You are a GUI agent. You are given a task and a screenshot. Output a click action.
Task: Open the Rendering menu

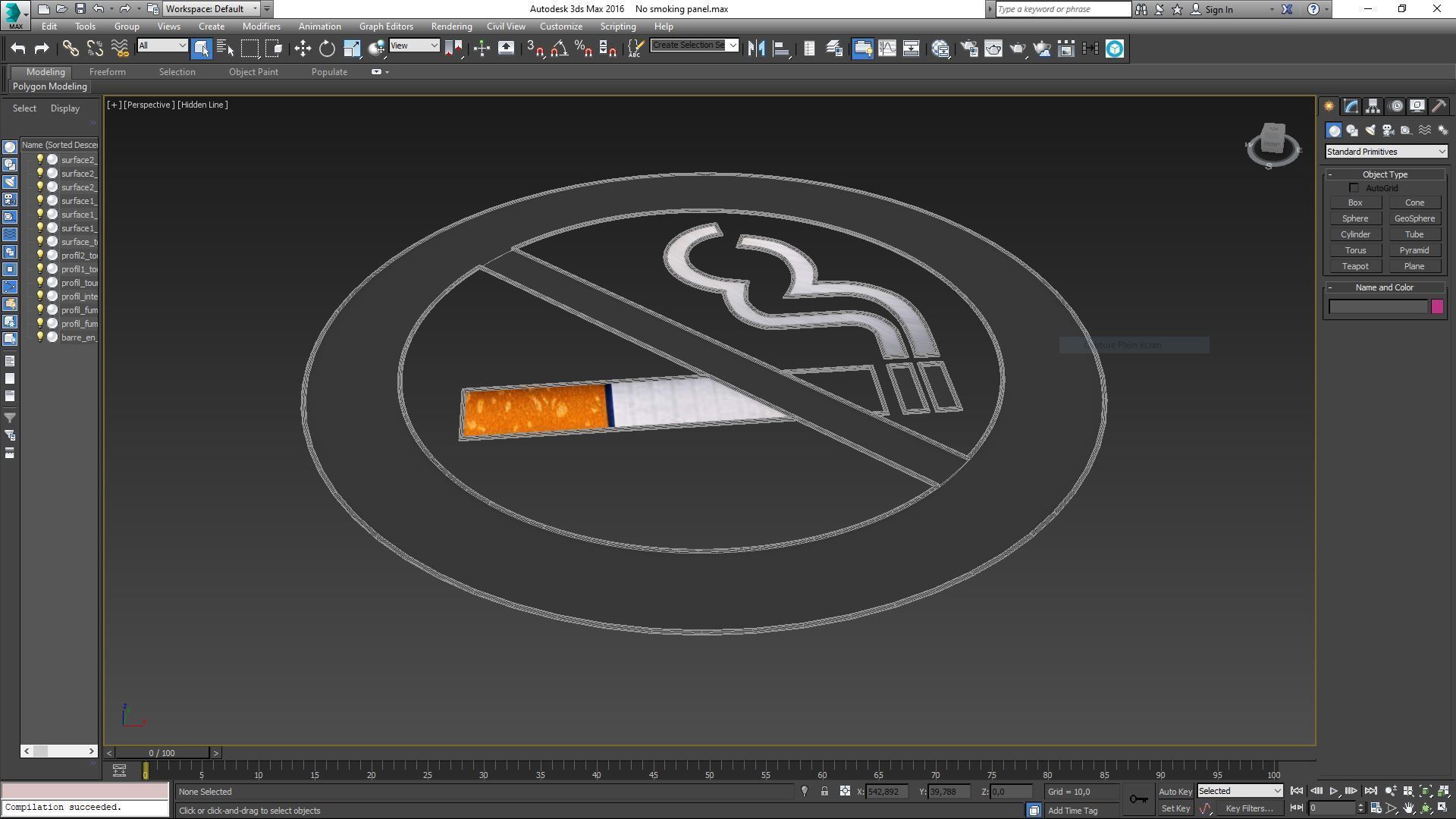(451, 27)
